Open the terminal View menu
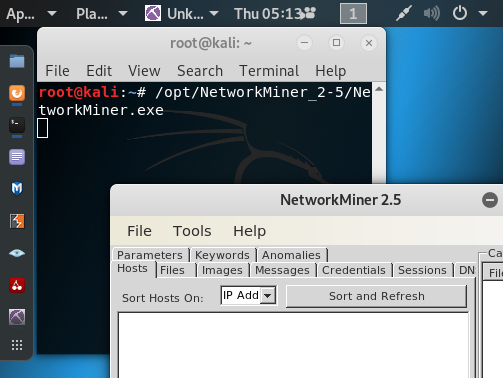The height and width of the screenshot is (378, 503). click(144, 71)
